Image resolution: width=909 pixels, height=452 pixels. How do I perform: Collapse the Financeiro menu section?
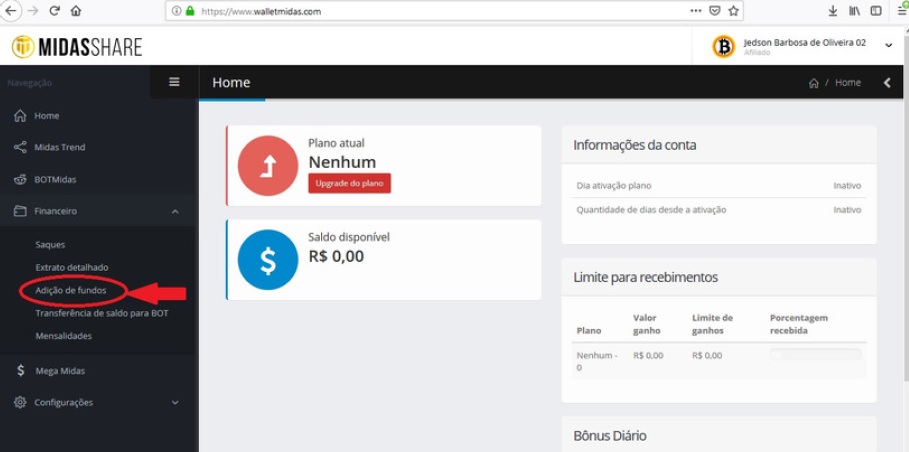(x=175, y=211)
